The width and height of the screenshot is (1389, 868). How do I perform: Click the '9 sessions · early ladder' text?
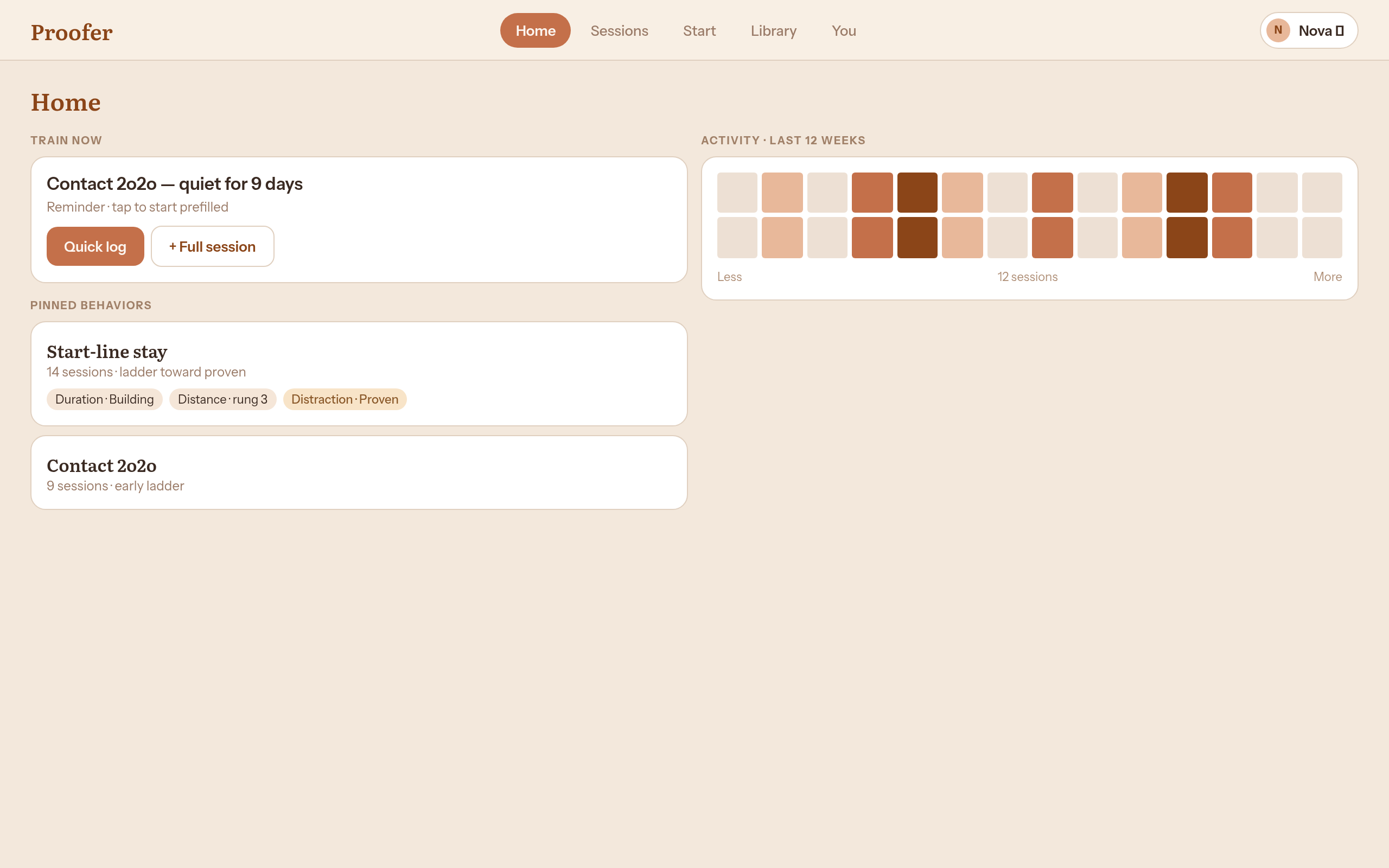[x=116, y=486]
